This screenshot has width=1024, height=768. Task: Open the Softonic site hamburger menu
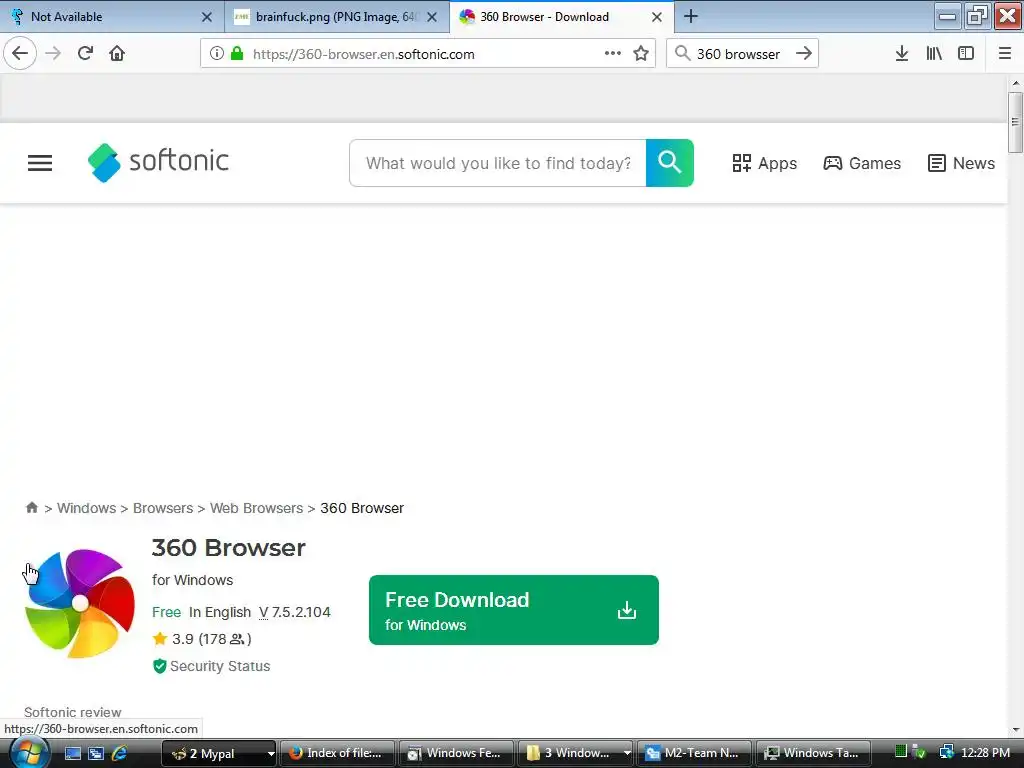40,163
